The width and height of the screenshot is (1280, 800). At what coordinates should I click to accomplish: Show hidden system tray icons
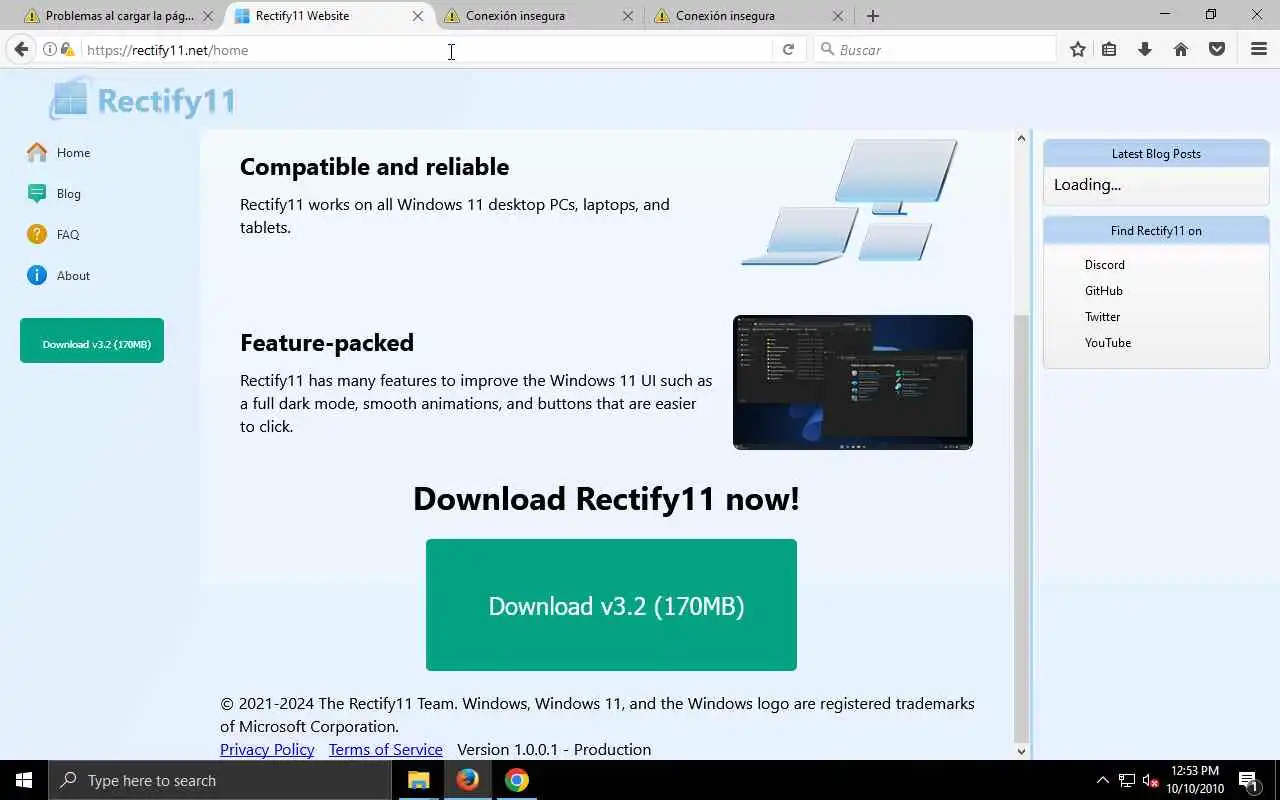click(1103, 780)
